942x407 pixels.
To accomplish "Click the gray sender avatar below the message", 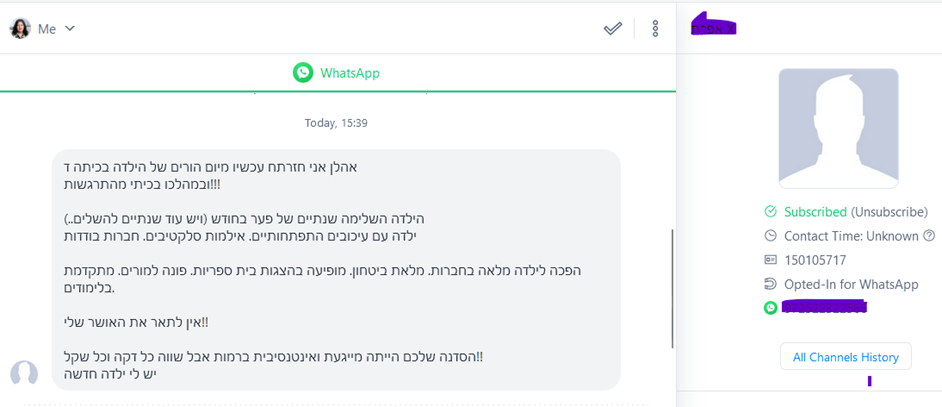I will pos(24,374).
